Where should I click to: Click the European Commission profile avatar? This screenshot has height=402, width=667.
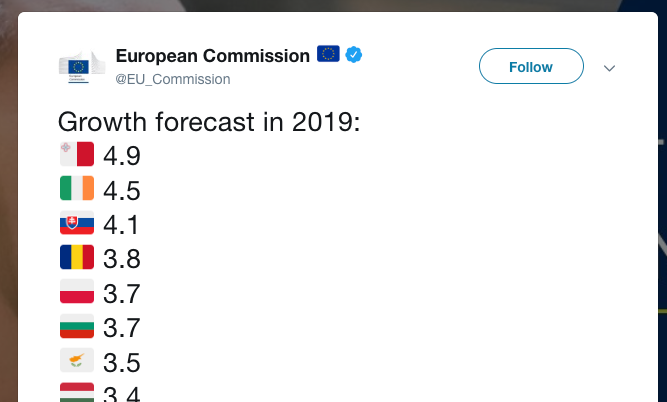[x=82, y=67]
